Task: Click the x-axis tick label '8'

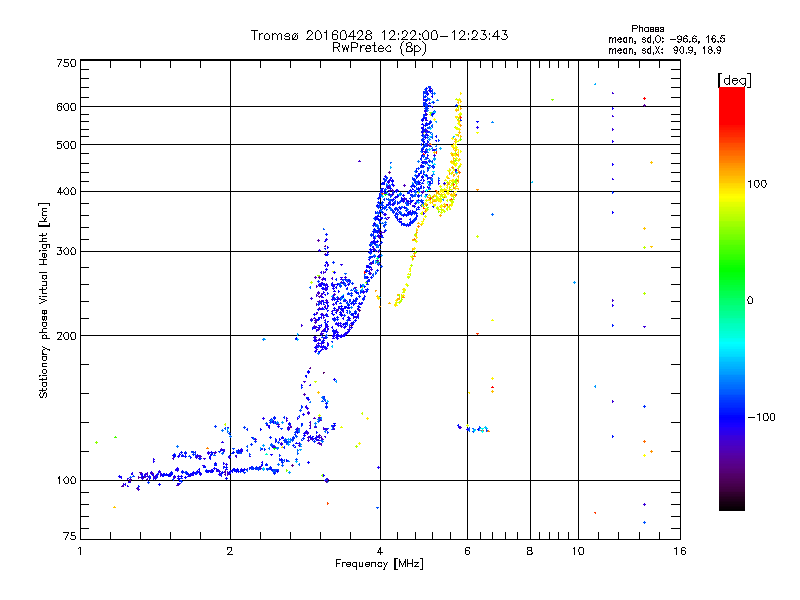Action: pyautogui.click(x=530, y=551)
